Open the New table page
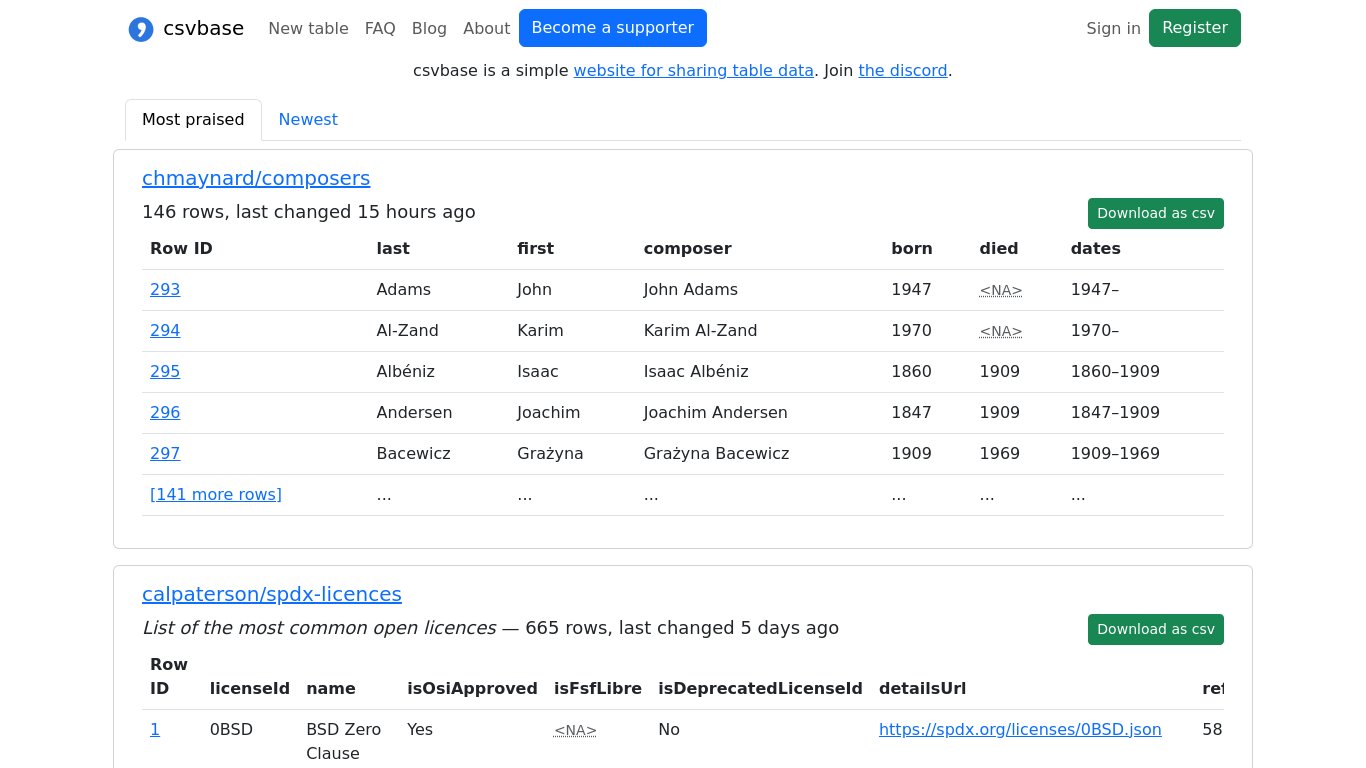This screenshot has height=768, width=1366. point(308,29)
